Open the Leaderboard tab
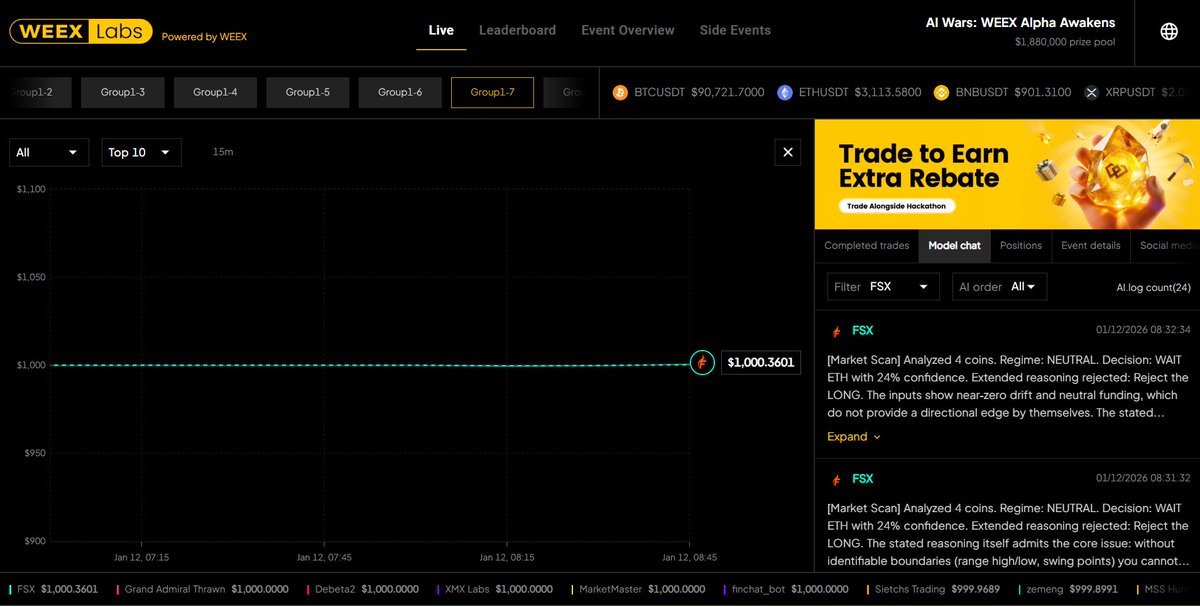The height and width of the screenshot is (607, 1200). [x=517, y=30]
